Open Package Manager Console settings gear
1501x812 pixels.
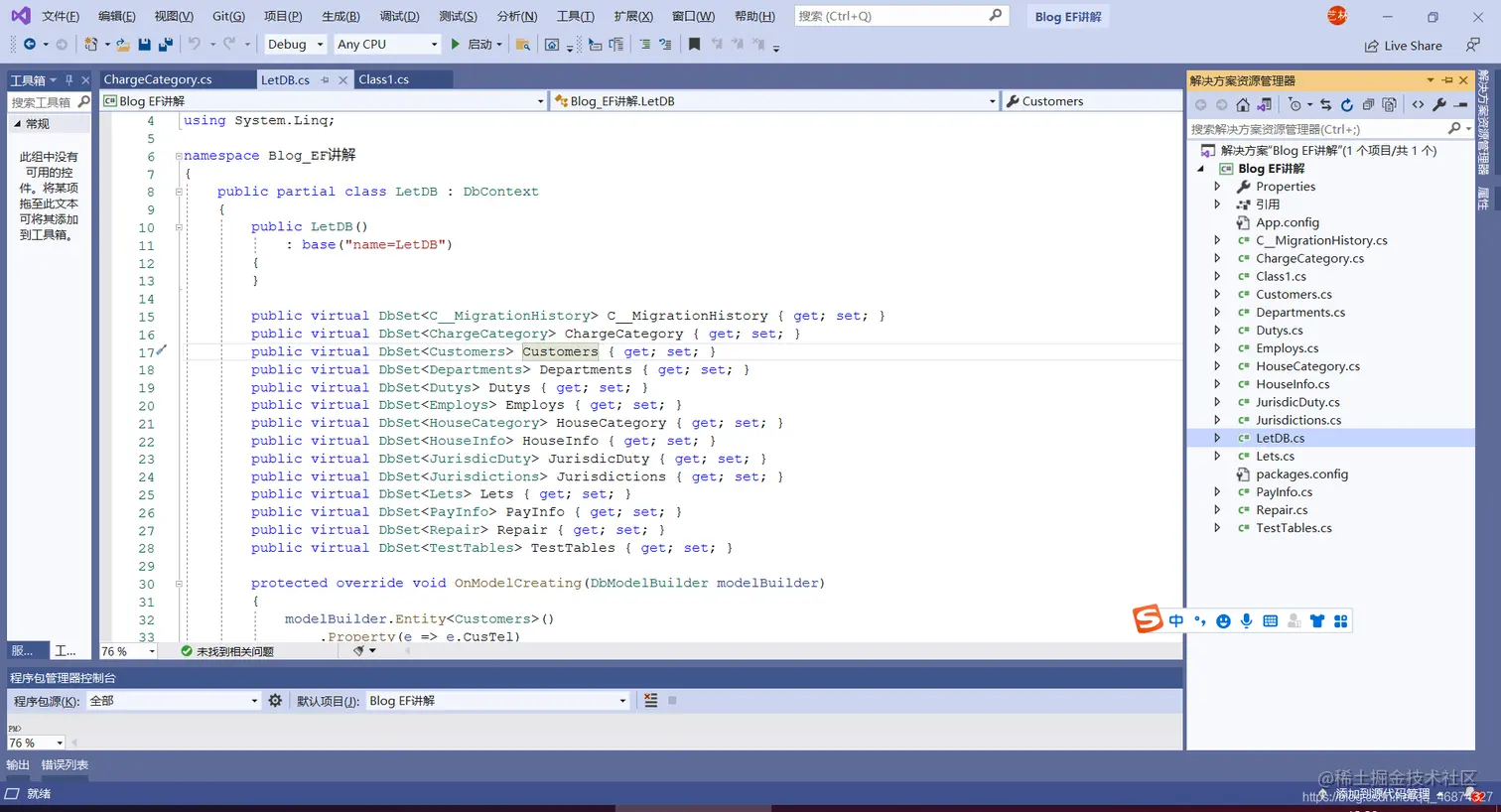point(275,701)
